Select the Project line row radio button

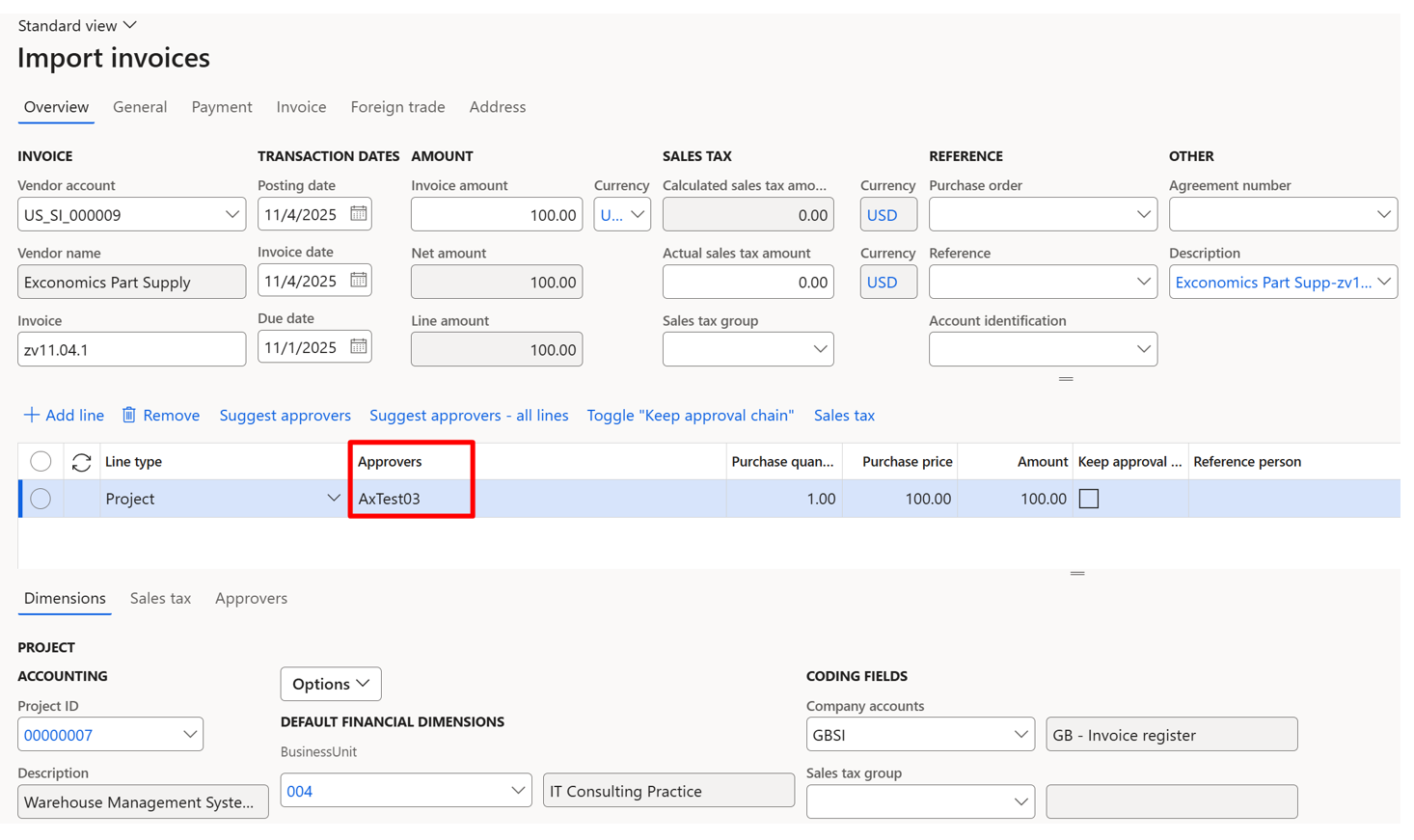coord(41,499)
